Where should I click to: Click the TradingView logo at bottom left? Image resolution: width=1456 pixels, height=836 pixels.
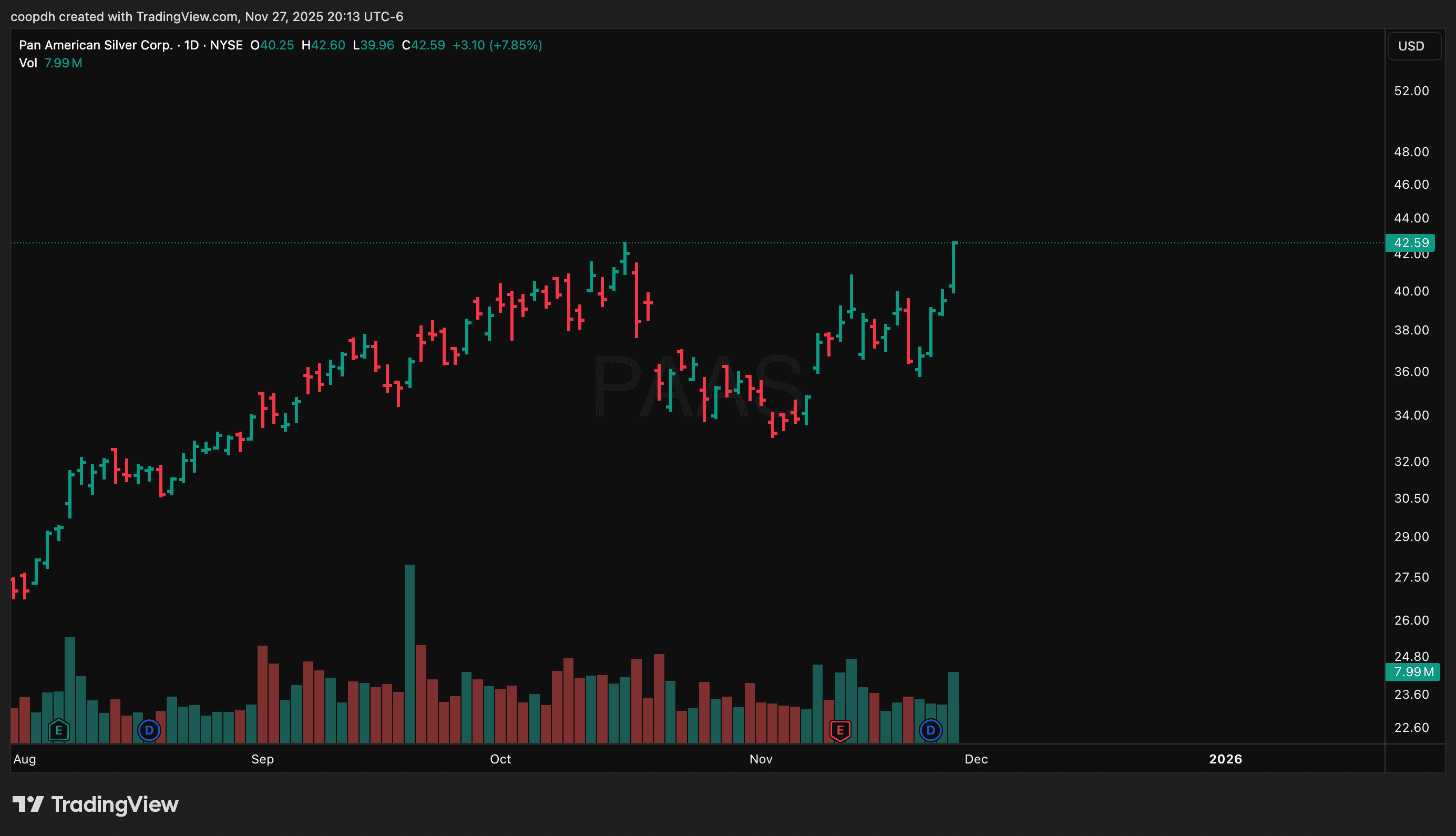95,804
